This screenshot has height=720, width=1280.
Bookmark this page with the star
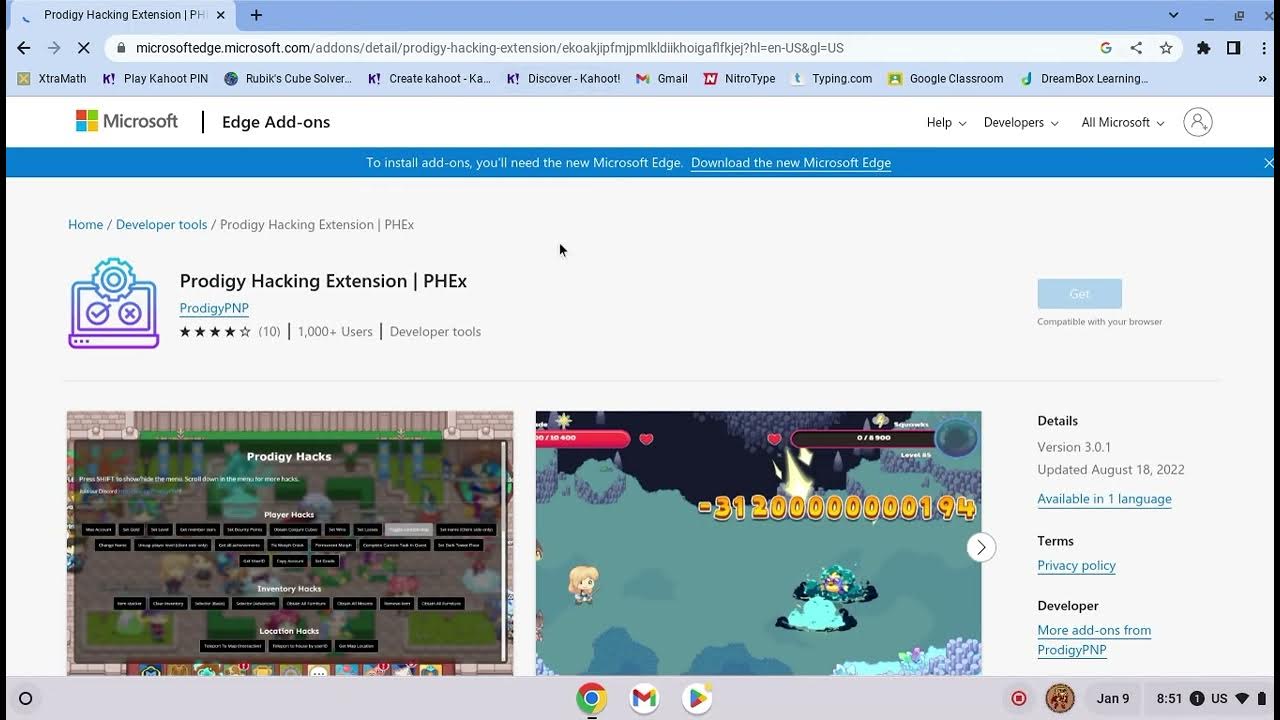pos(1166,48)
